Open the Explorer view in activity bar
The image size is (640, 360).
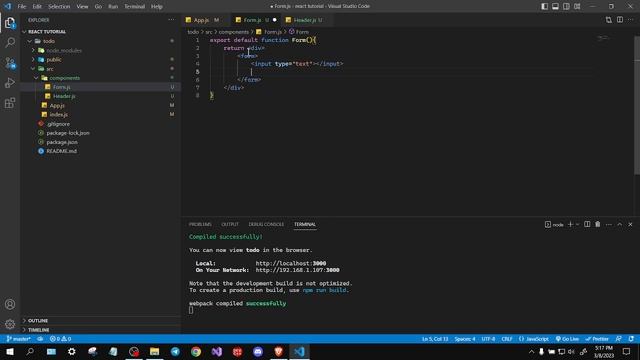tap(10, 23)
